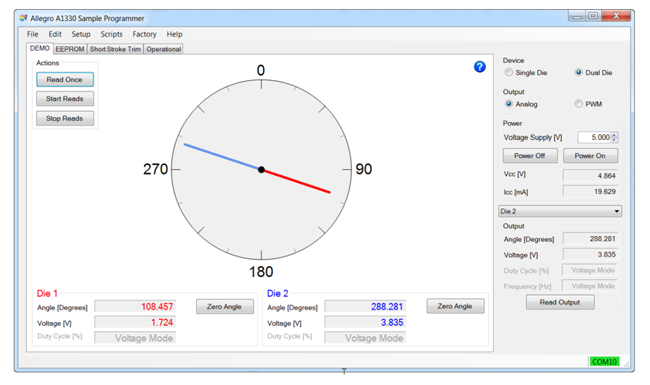The height and width of the screenshot is (385, 650).
Task: Click Zero Angle button for Die 2
Action: click(x=455, y=306)
